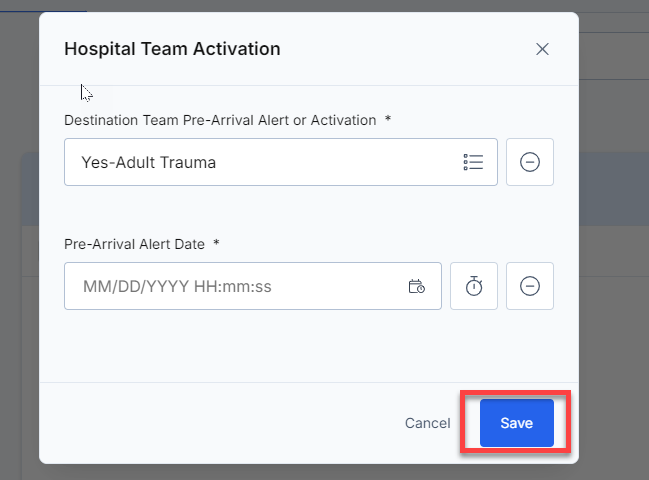Select the Hospital Team Activation title text
This screenshot has height=480, width=649.
tap(172, 49)
